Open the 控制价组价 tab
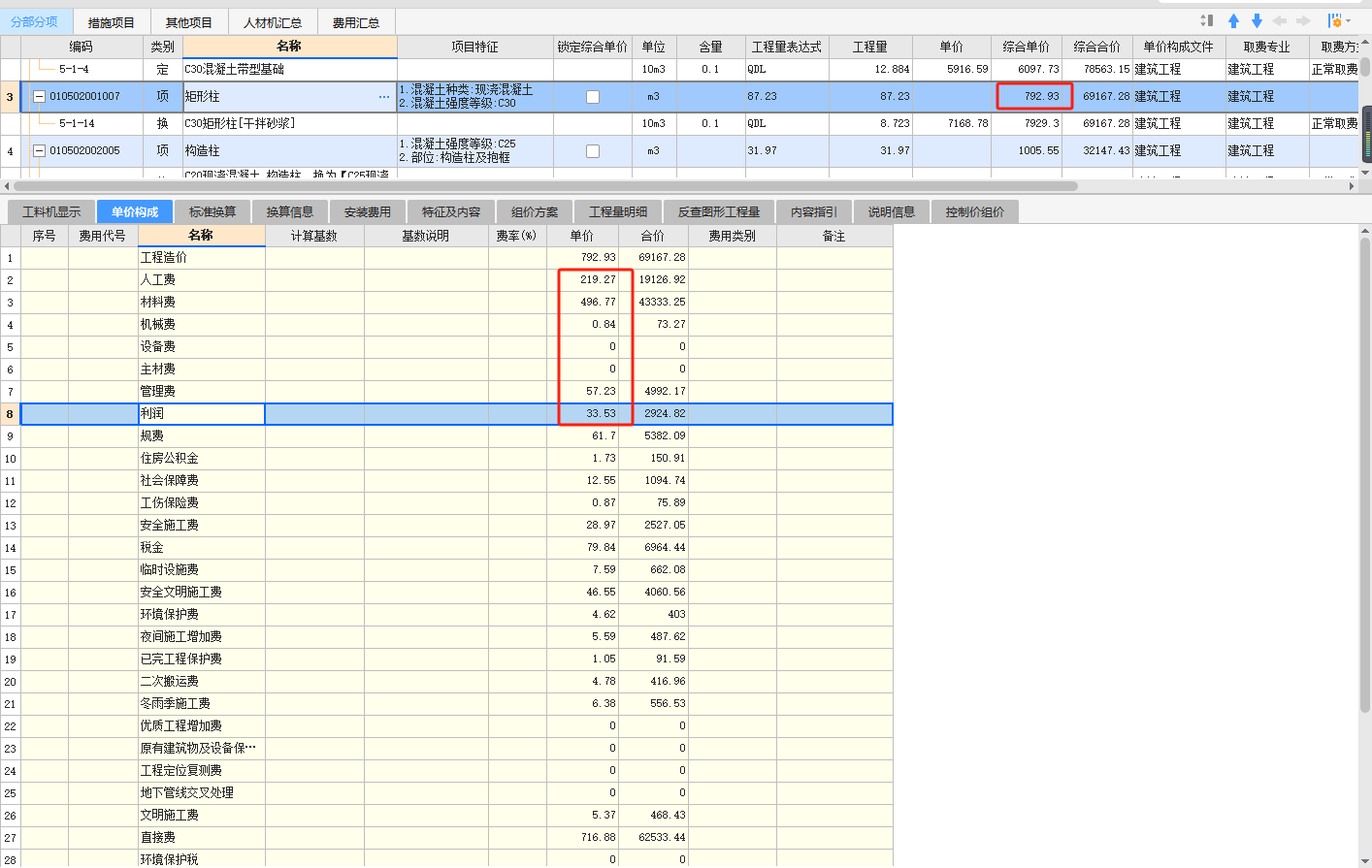This screenshot has width=1372, height=868. (975, 211)
